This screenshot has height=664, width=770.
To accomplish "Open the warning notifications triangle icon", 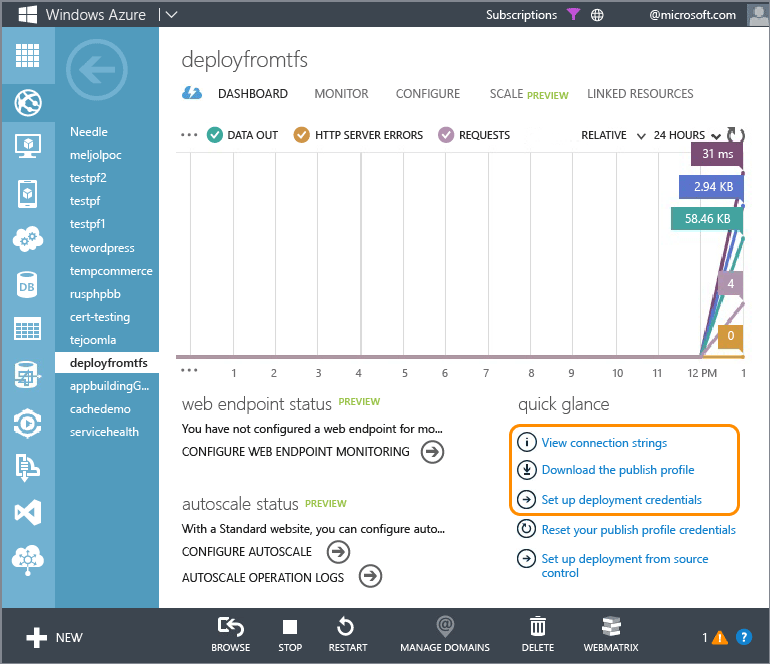I will [720, 637].
